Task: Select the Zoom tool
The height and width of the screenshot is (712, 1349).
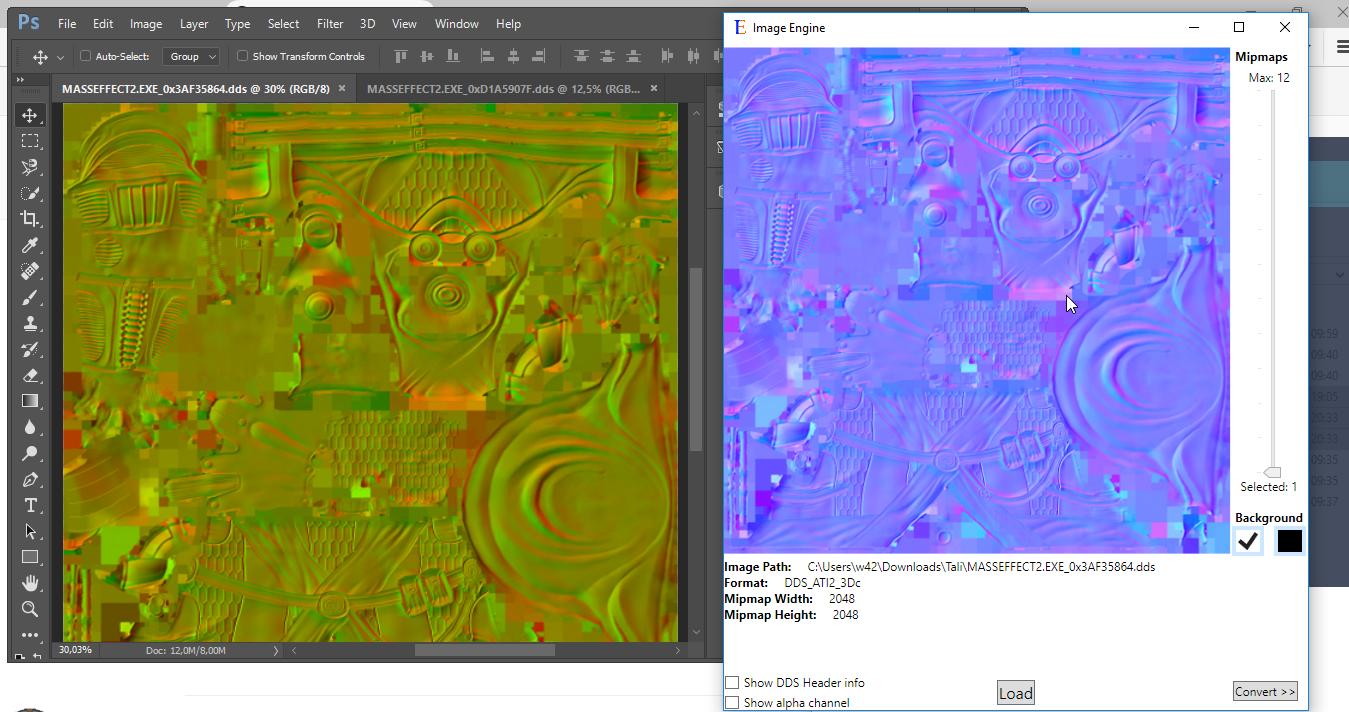Action: tap(30, 609)
